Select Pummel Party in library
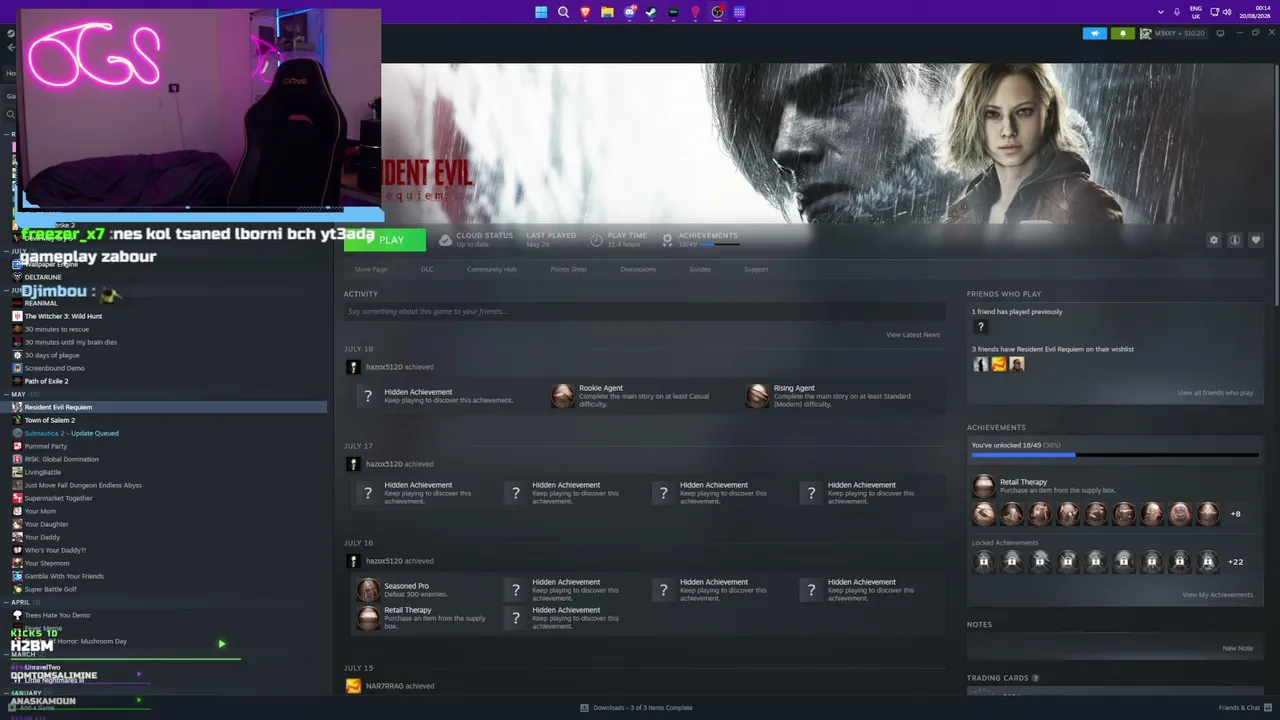1280x720 pixels. (x=46, y=446)
